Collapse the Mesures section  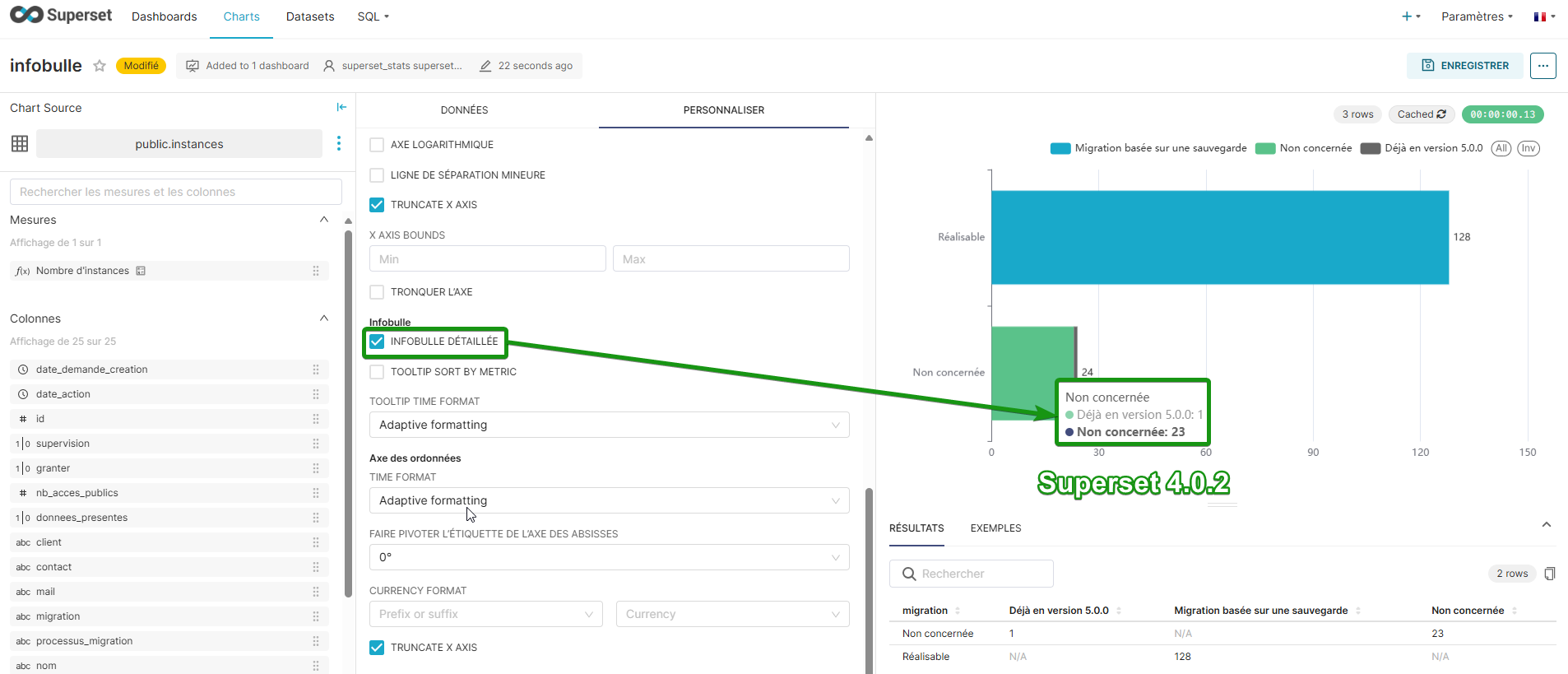pos(324,220)
